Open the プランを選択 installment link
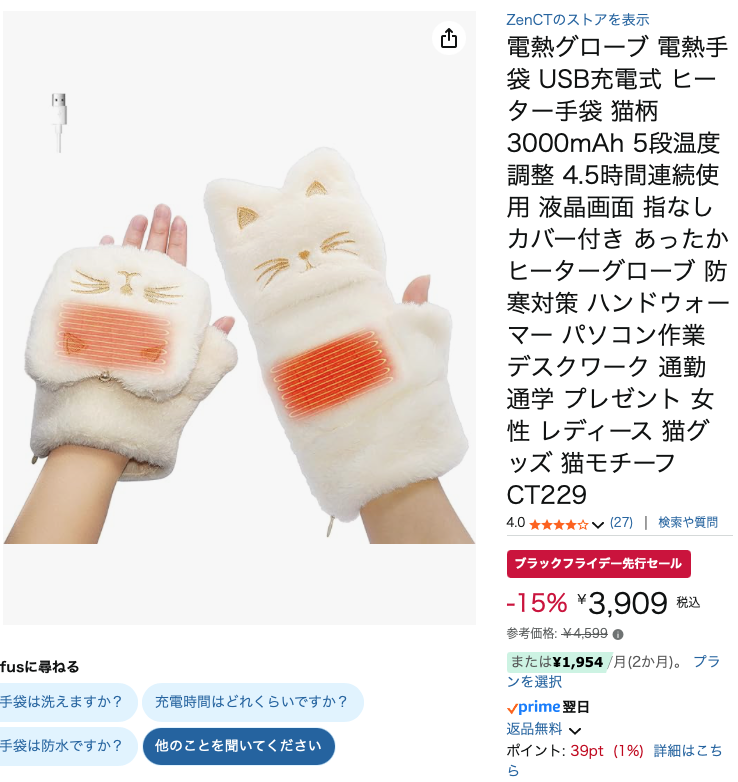 tap(613, 671)
